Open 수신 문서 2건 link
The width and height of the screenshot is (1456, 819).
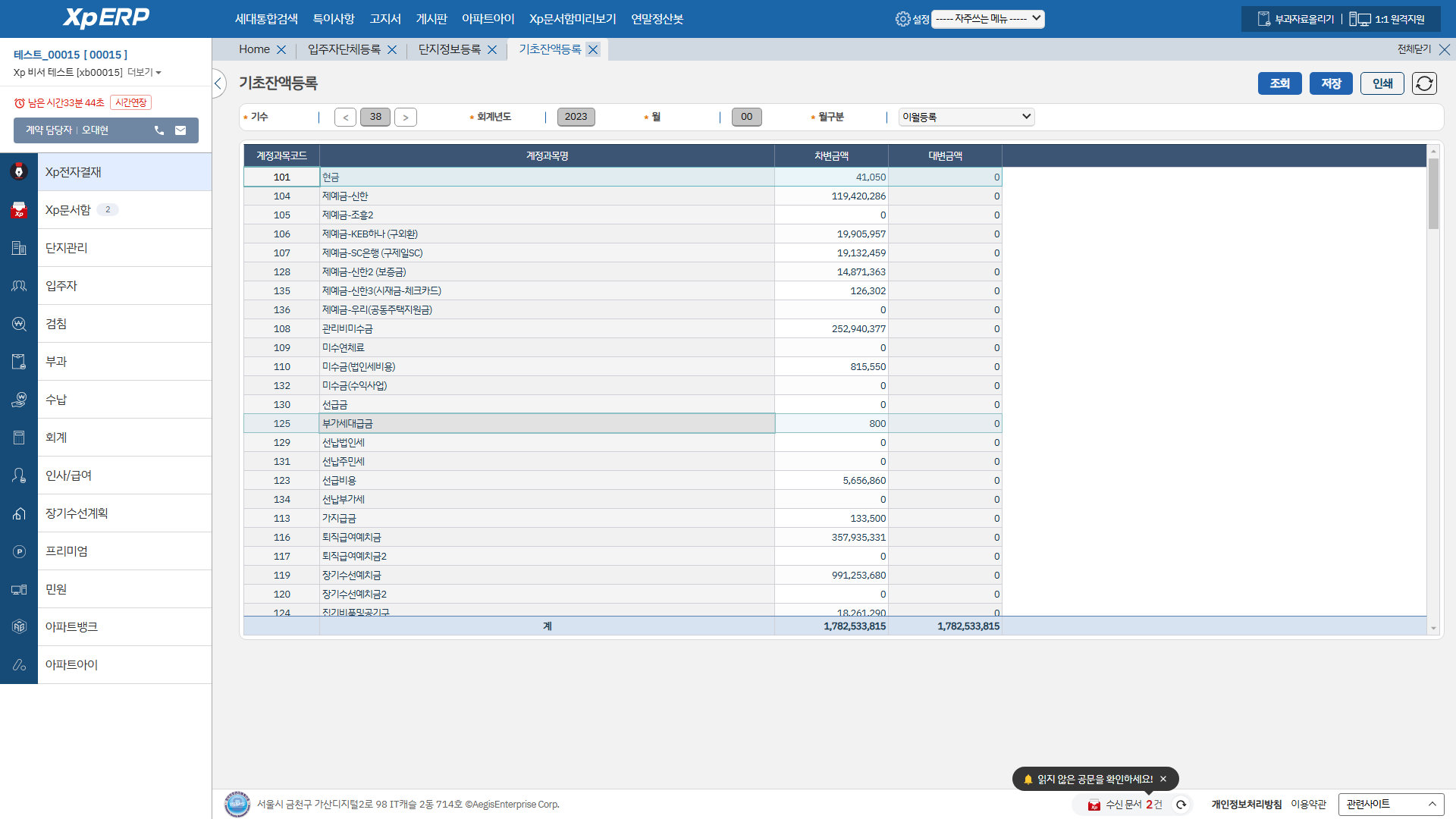click(1134, 805)
